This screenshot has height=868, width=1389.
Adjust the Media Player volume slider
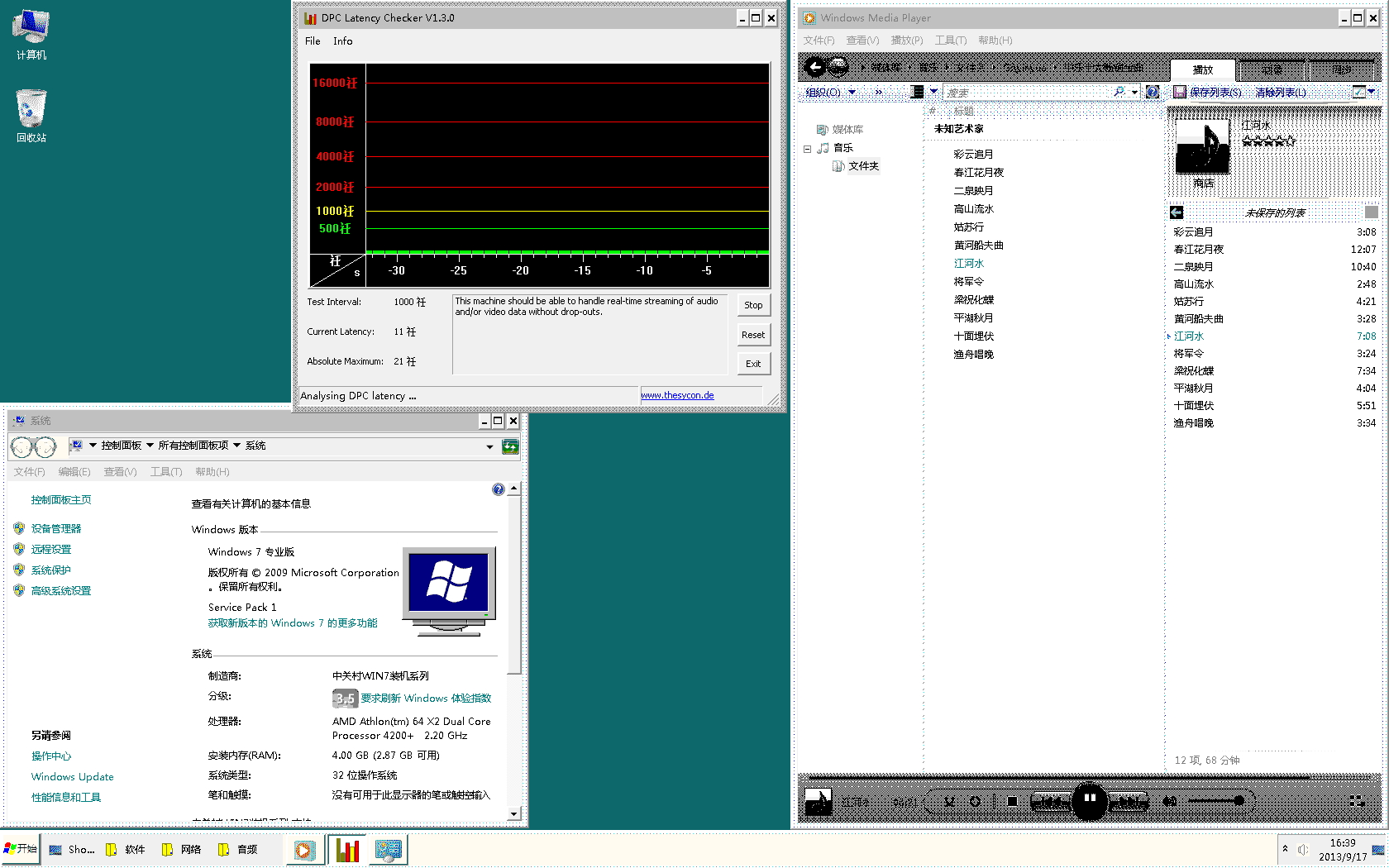pos(1215,801)
